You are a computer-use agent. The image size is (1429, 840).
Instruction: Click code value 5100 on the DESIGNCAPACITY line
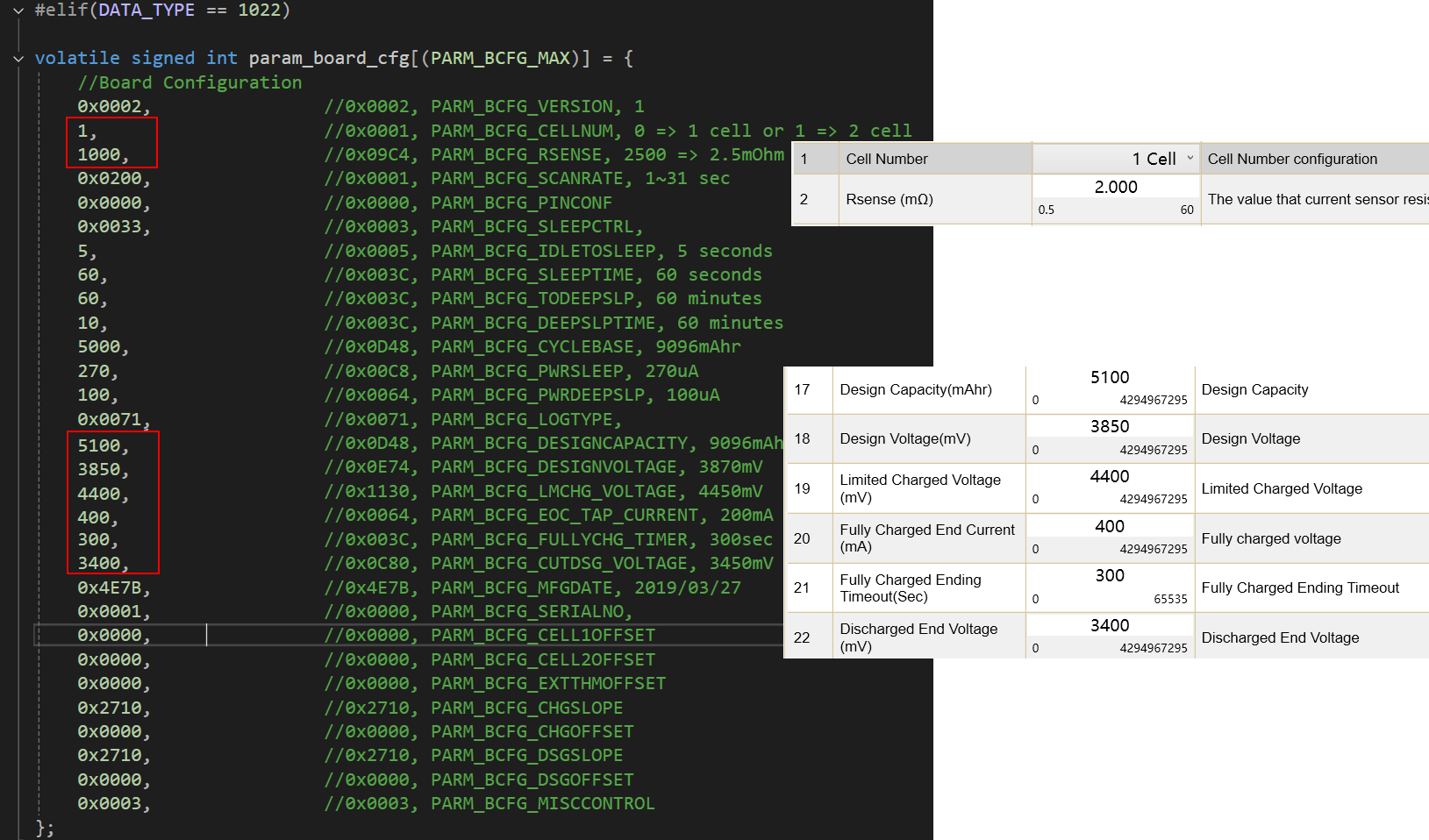(x=98, y=445)
